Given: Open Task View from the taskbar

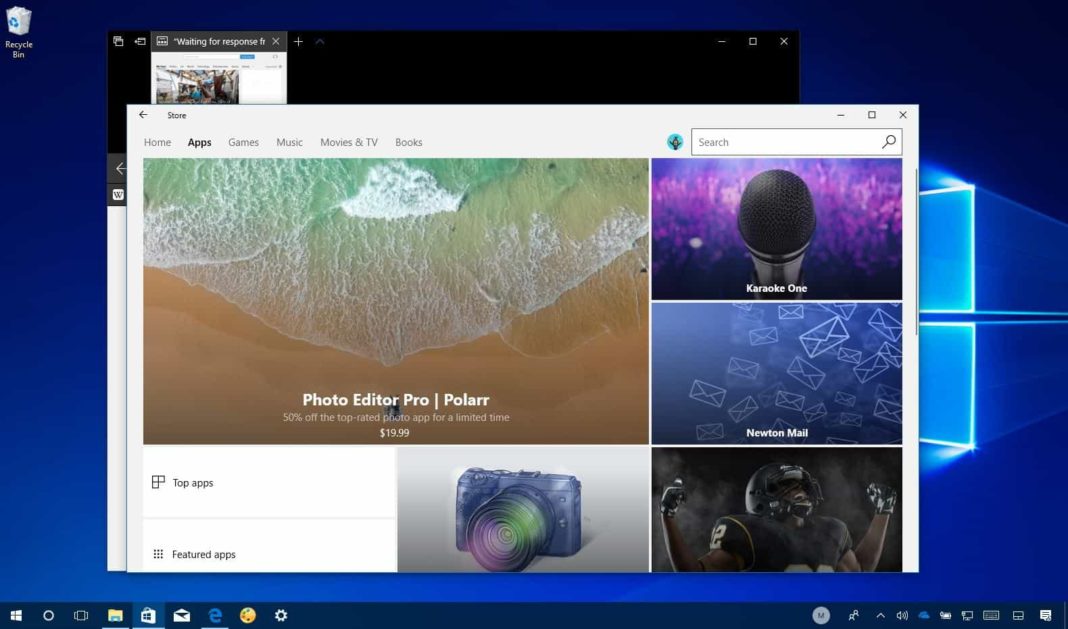Looking at the screenshot, I should tap(79, 616).
